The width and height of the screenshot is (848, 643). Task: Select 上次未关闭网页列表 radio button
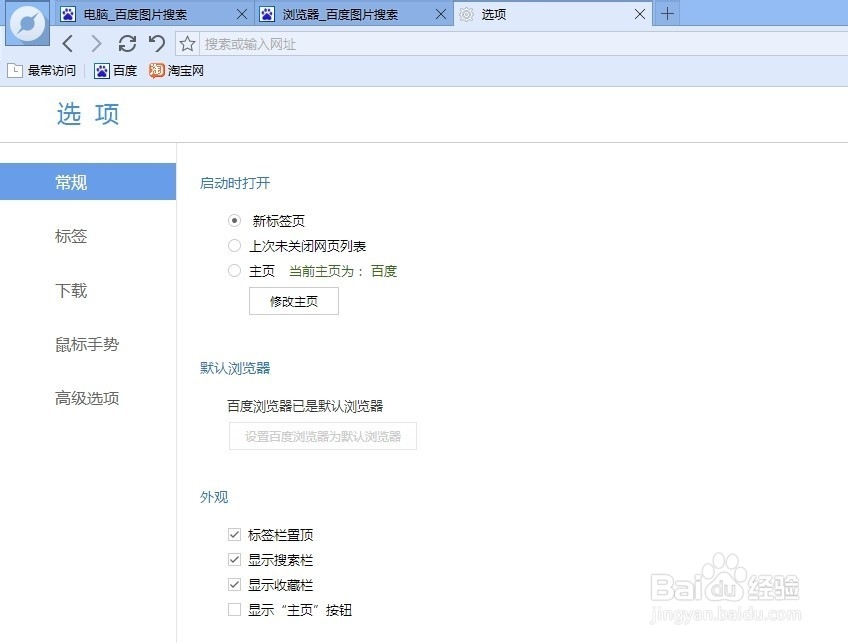tap(234, 246)
